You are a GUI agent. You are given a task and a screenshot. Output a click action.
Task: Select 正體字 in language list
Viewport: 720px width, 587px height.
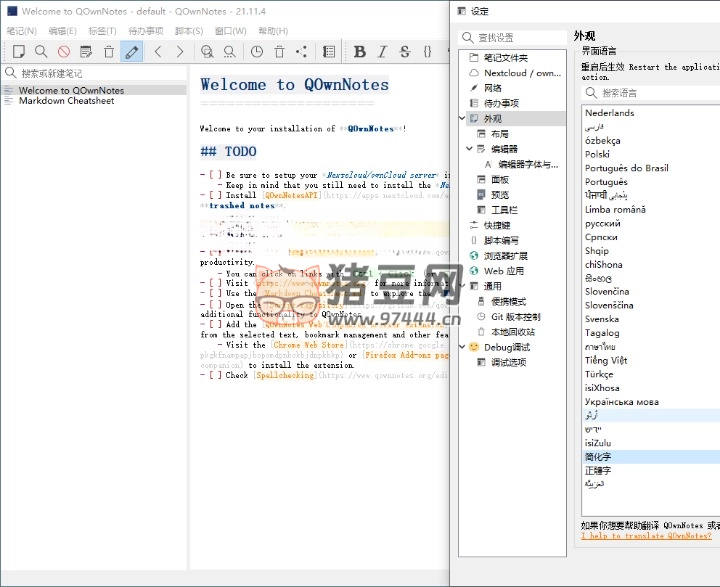(600, 470)
